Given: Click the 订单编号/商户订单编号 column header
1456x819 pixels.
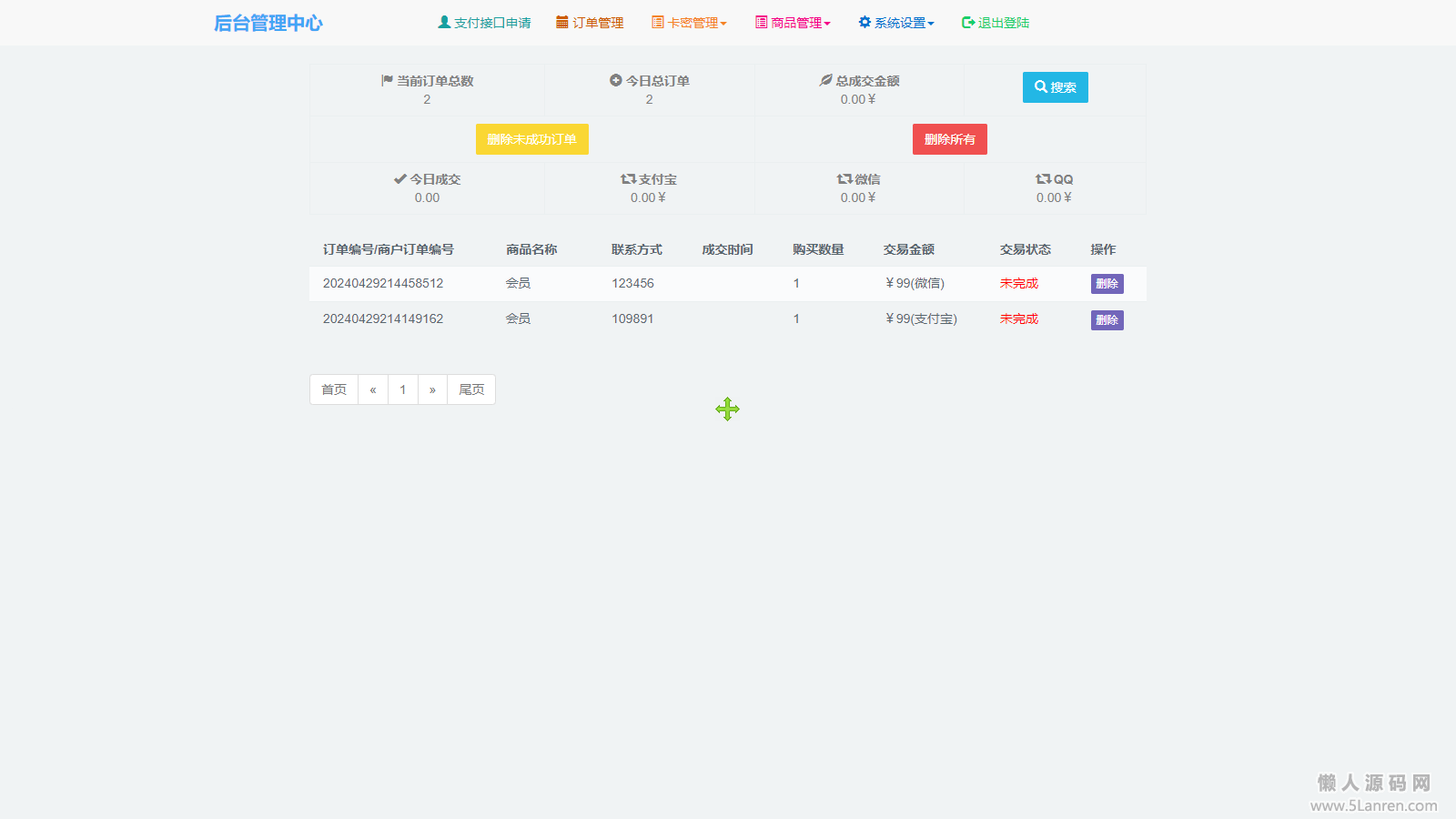Looking at the screenshot, I should tap(389, 249).
